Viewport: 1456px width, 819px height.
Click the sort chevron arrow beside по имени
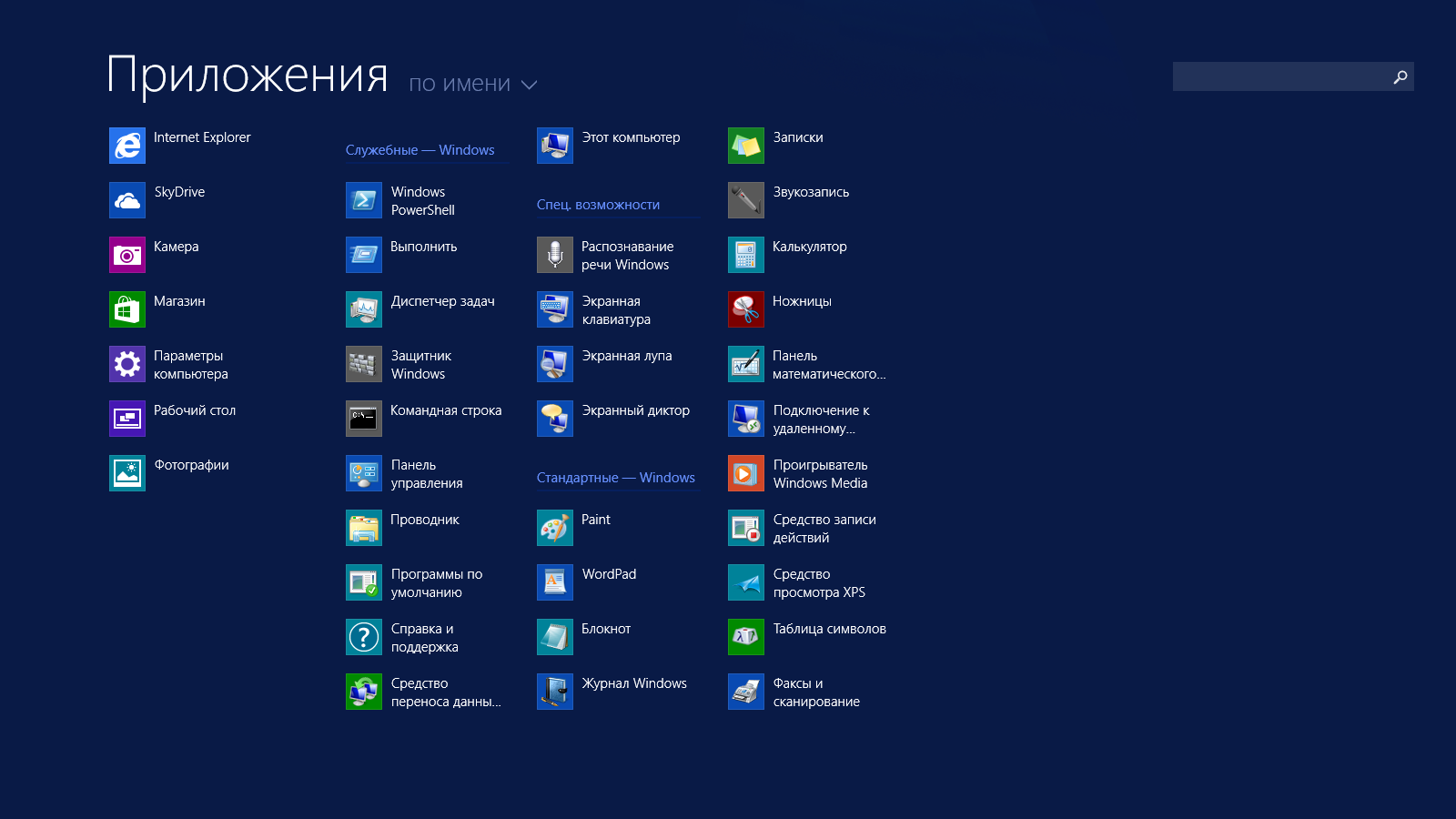click(x=529, y=85)
